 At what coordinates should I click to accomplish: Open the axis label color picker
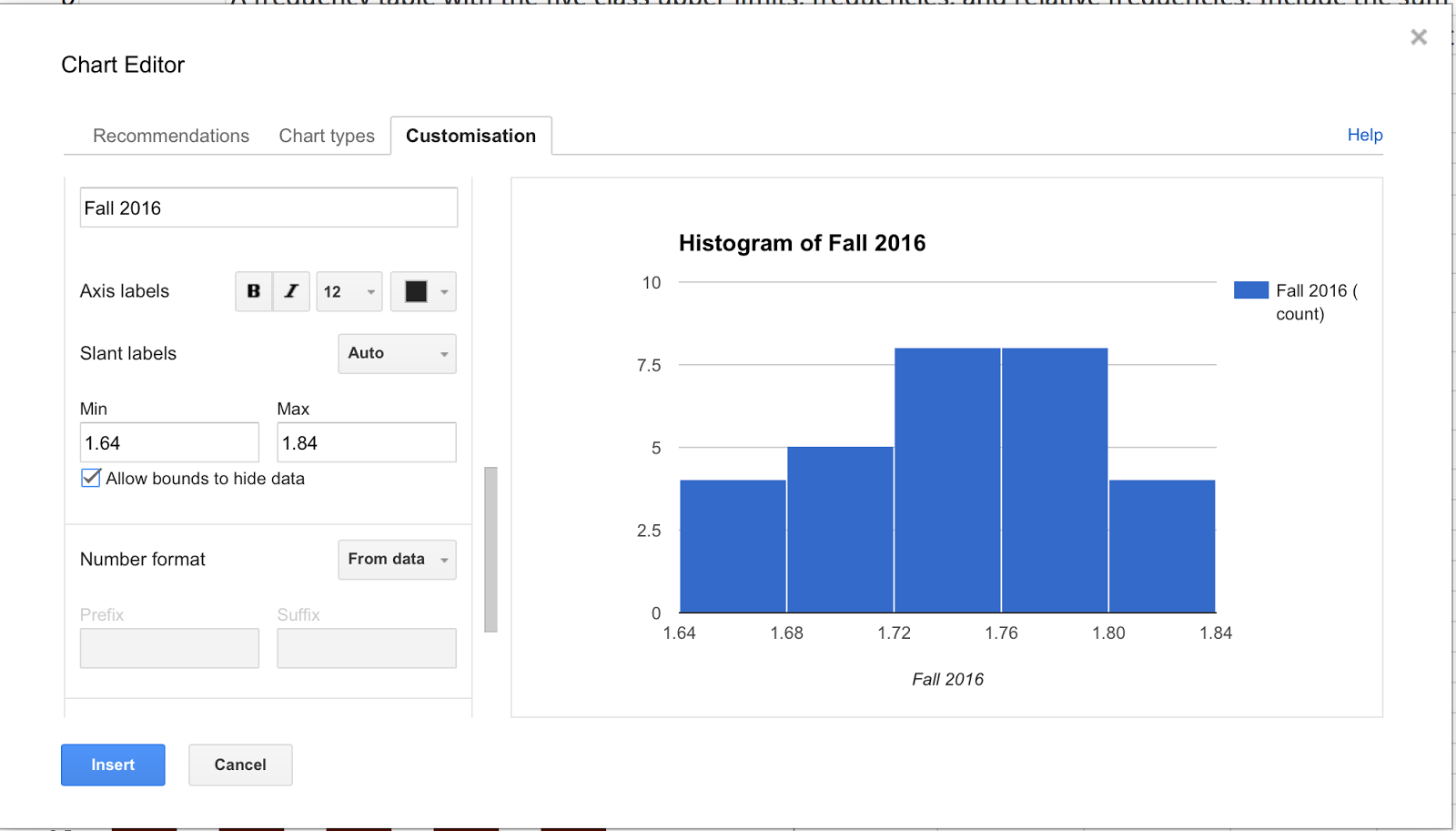423,291
